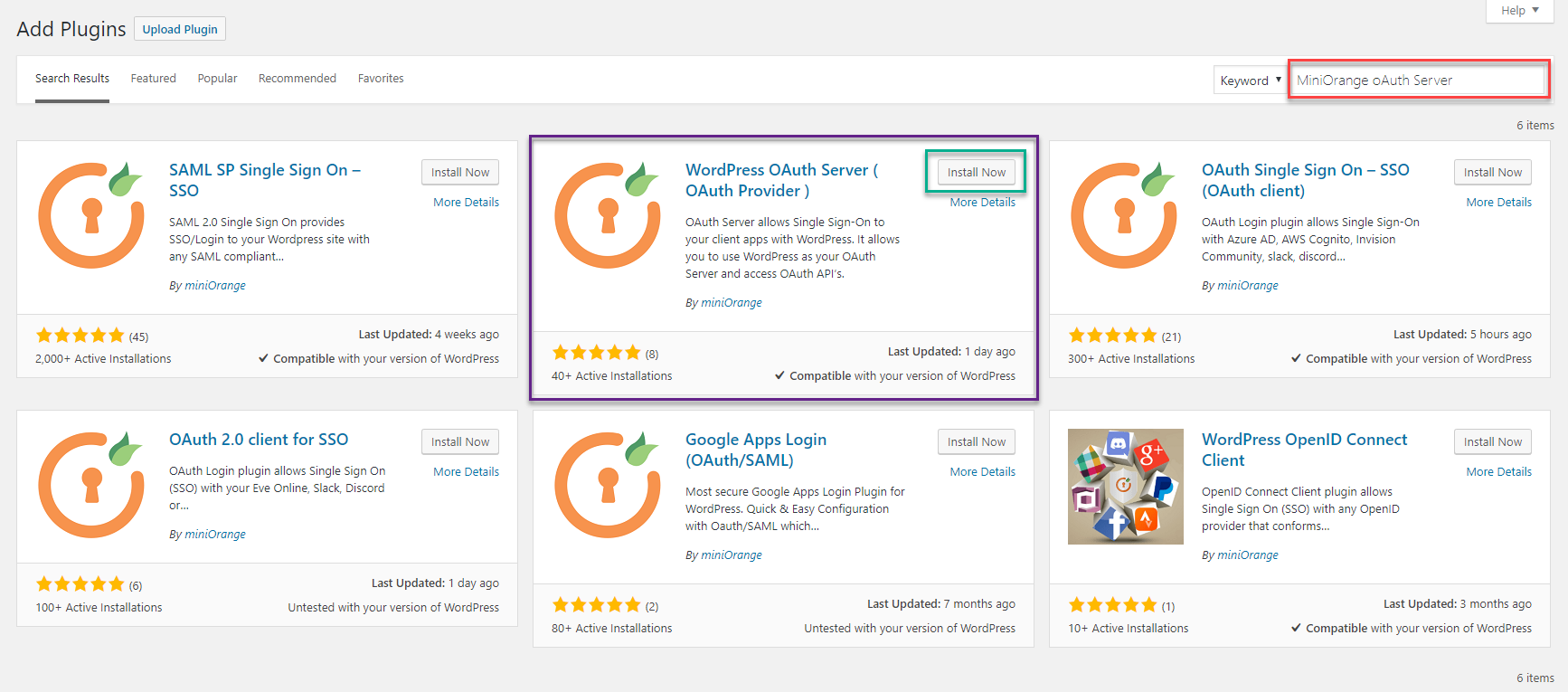Install the Google Apps Login plugin
Viewport: 1568px width, 692px height.
pyautogui.click(x=977, y=441)
